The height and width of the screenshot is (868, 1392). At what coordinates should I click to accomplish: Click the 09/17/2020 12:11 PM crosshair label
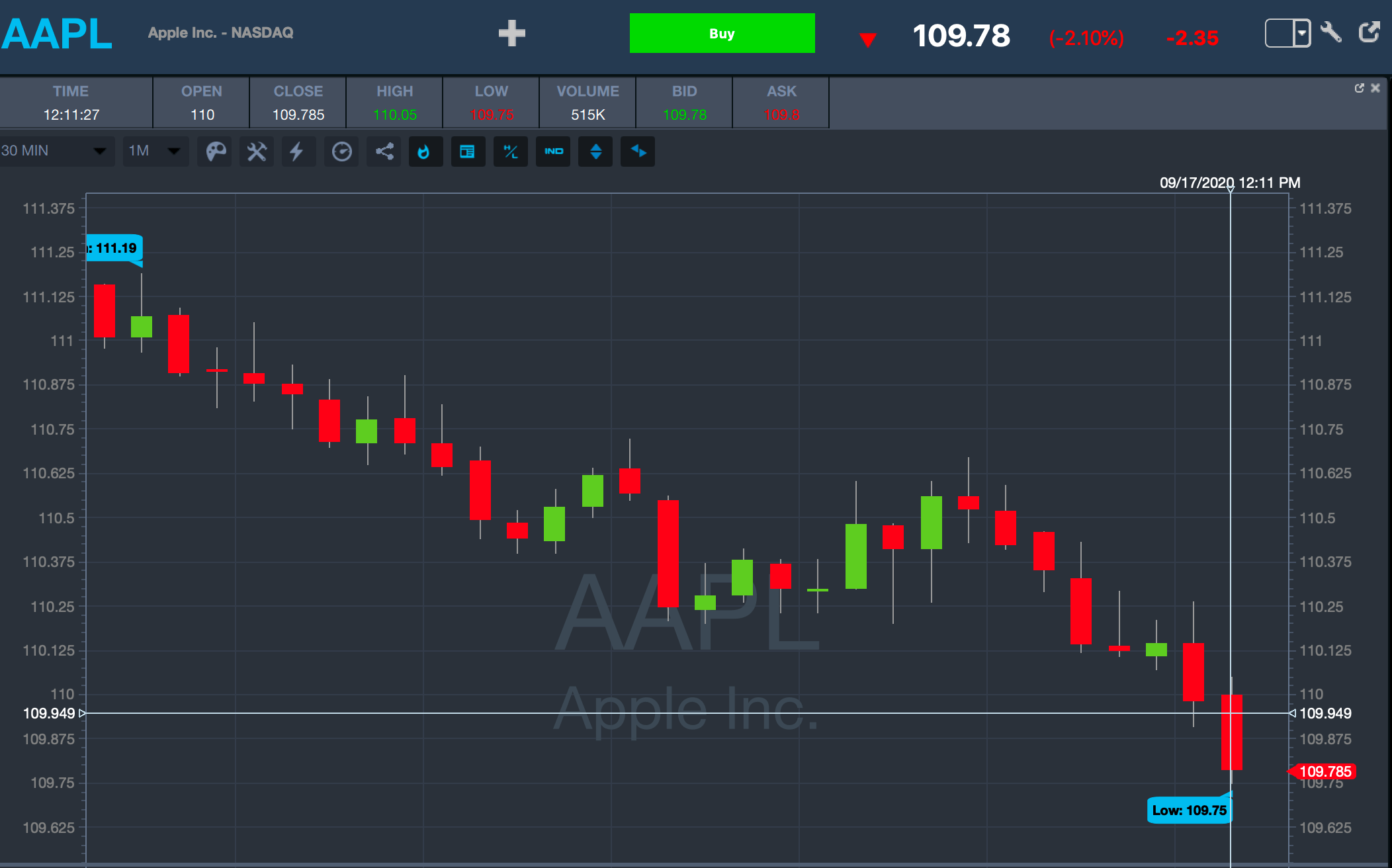(x=1230, y=183)
